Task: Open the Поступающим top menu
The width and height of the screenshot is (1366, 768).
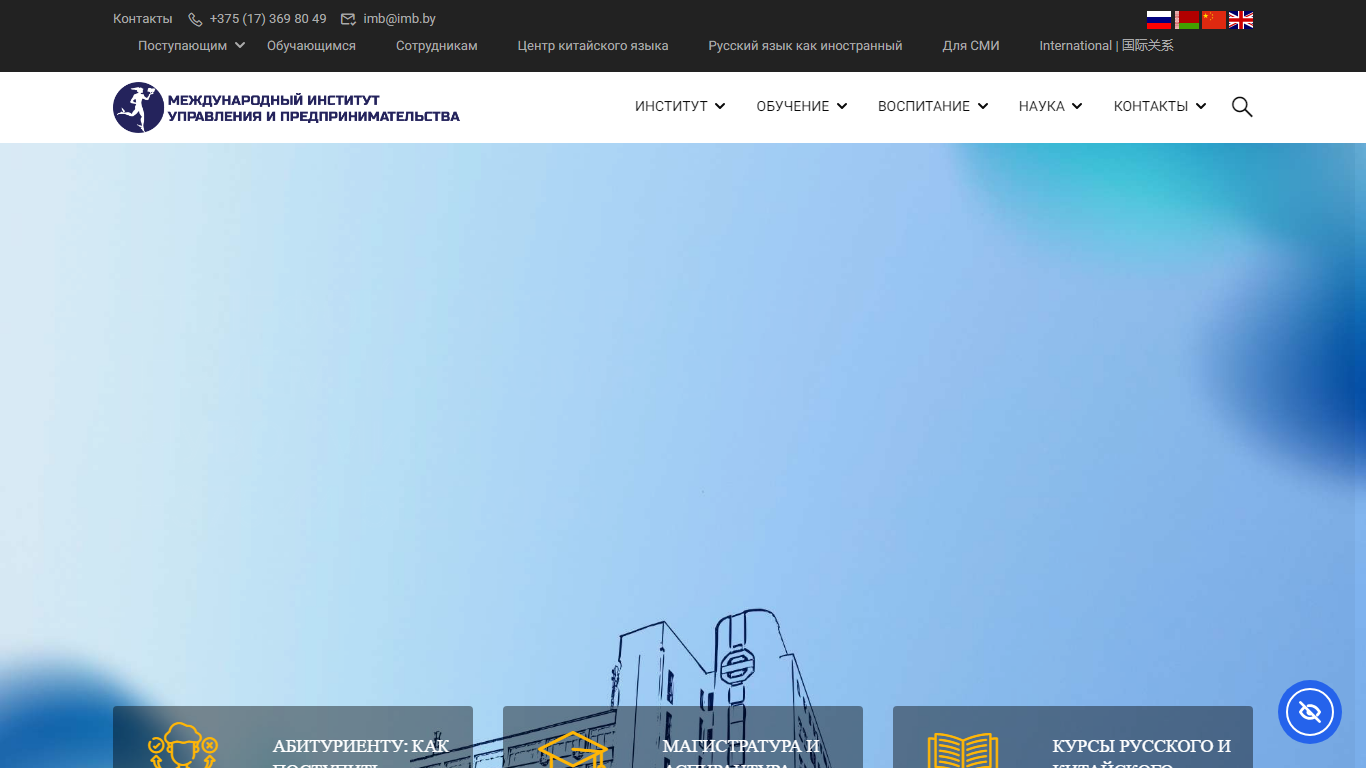Action: tap(183, 46)
